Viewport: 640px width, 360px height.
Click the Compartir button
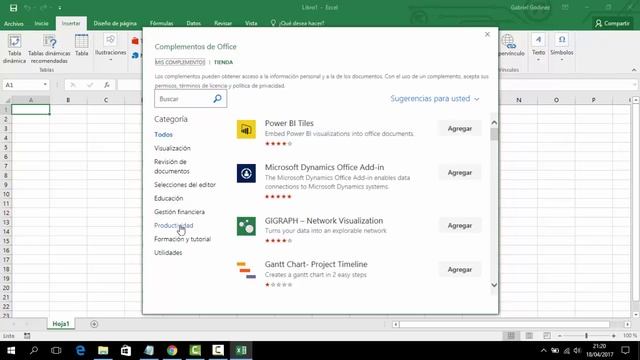[x=612, y=24]
